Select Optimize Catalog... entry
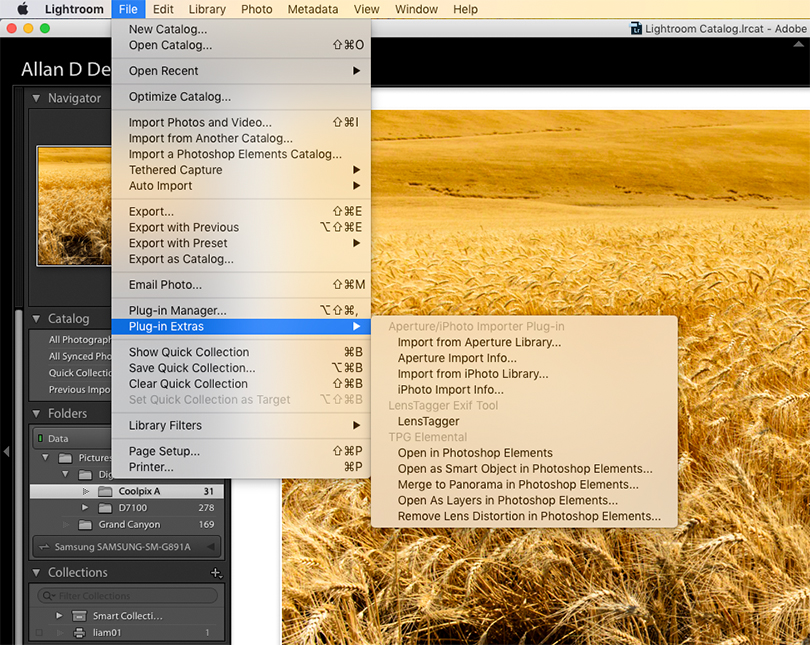 (241, 97)
